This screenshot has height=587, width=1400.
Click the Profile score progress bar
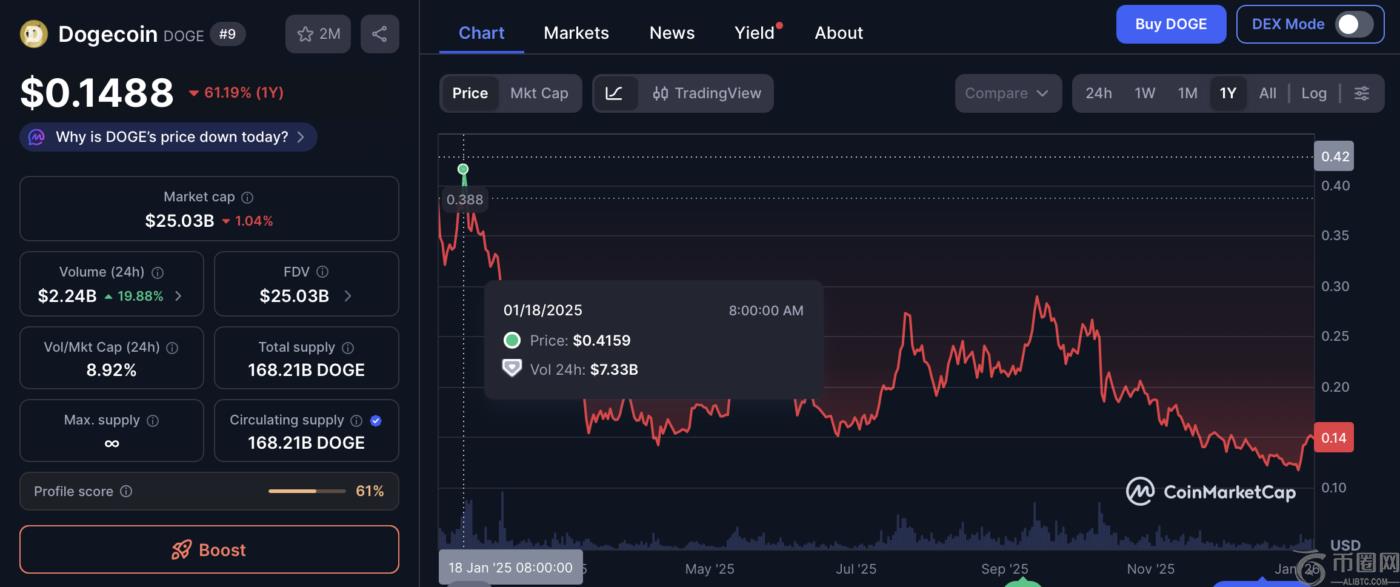(x=306, y=492)
